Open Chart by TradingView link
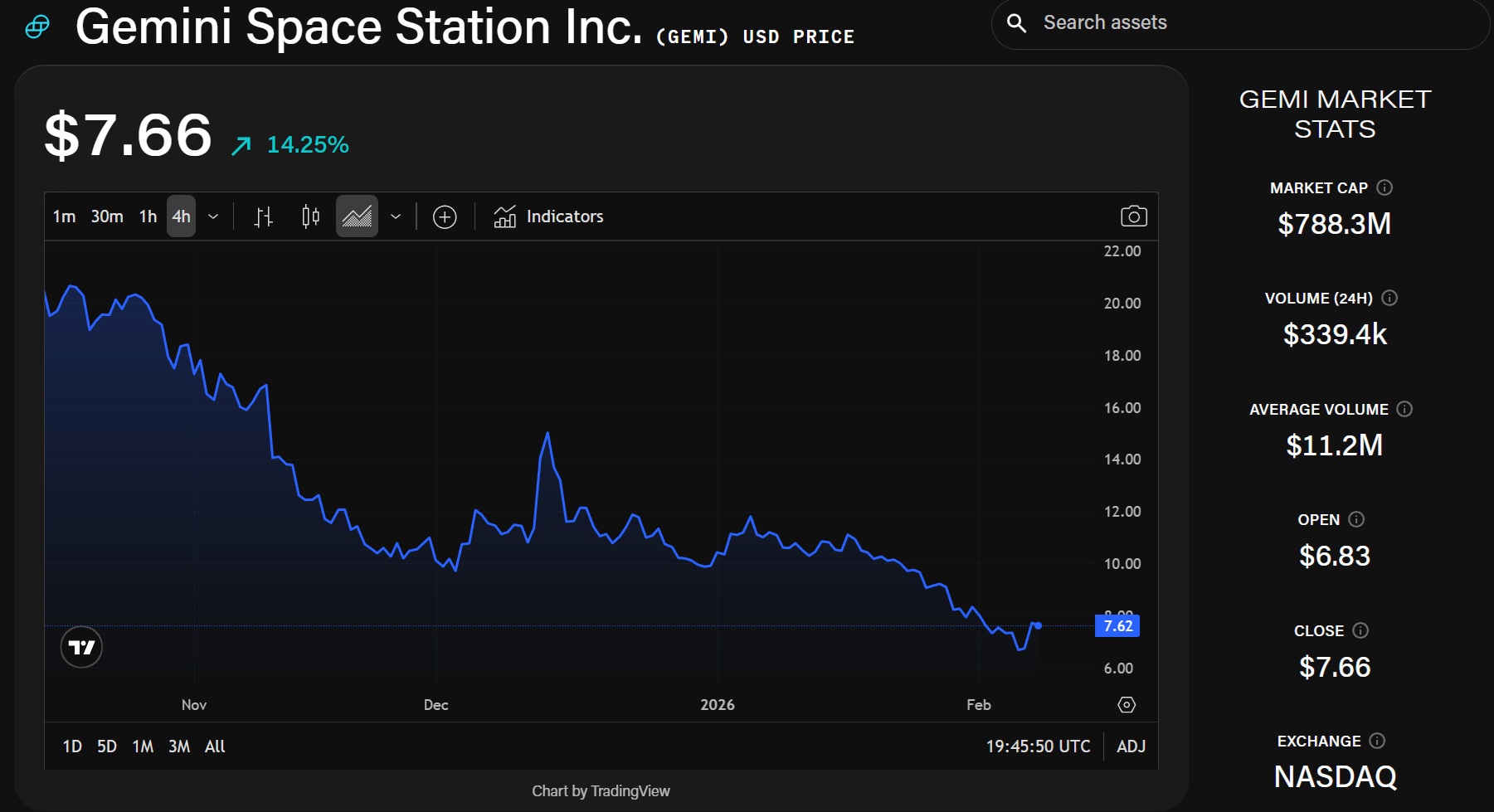The image size is (1494, 812). (x=601, y=791)
